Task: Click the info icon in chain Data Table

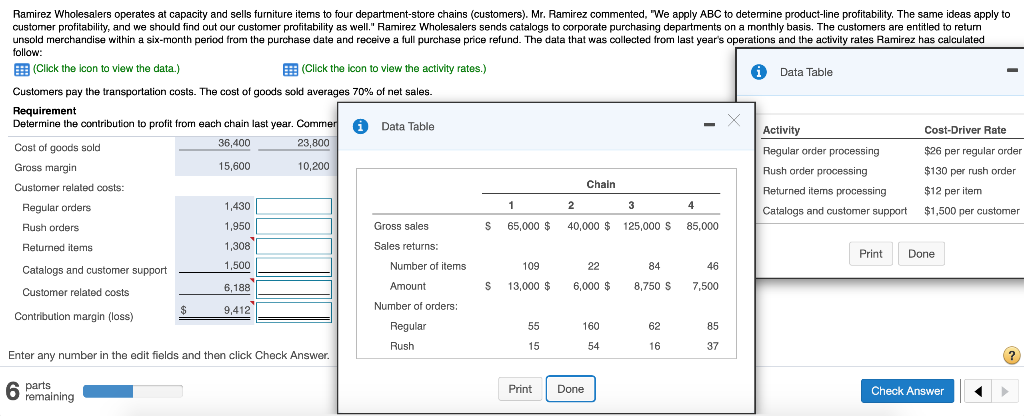Action: [360, 127]
